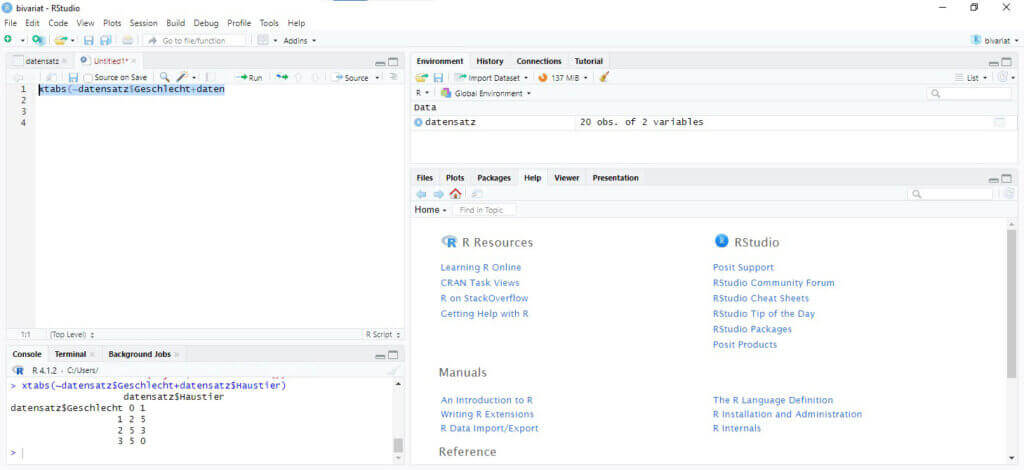
Task: Switch to the History tab
Action: (x=490, y=61)
